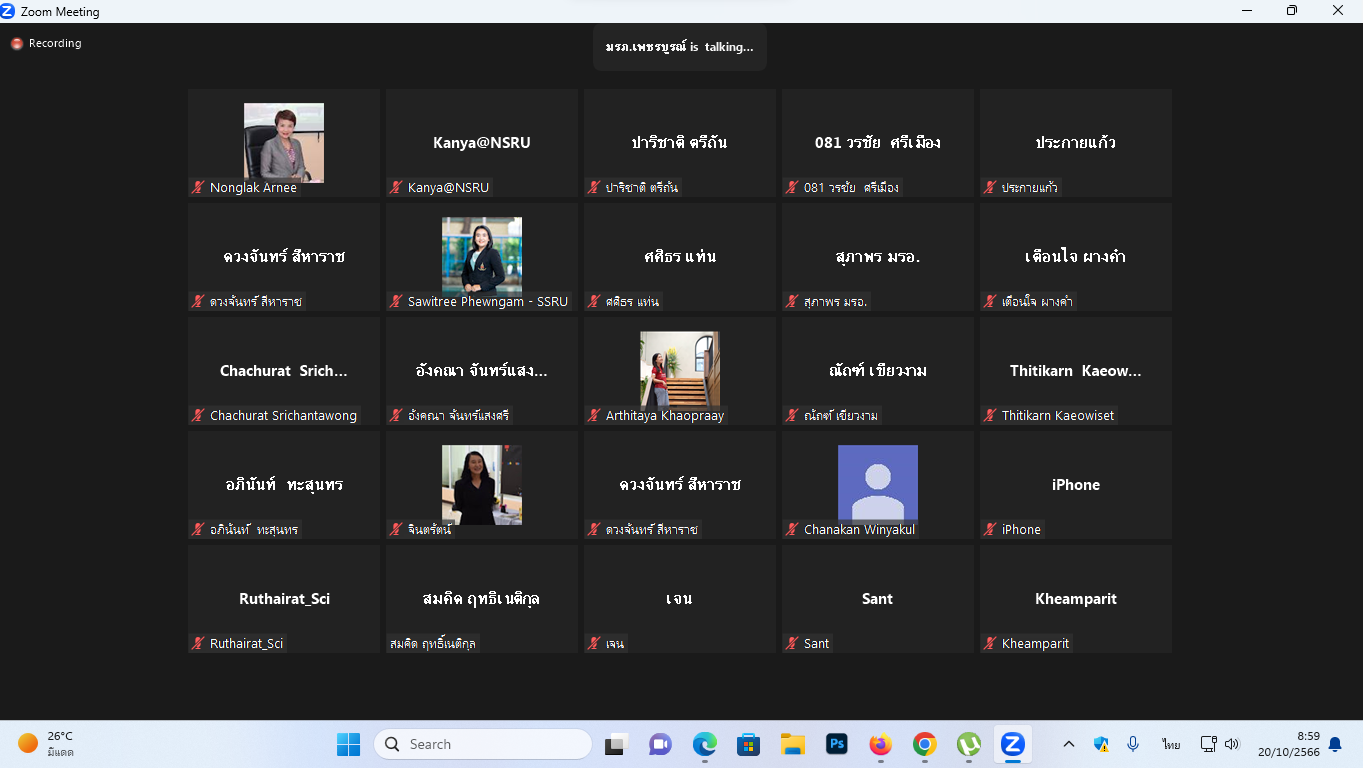Select Sawitree Phewngam - SSRU participant tile

(x=482, y=257)
